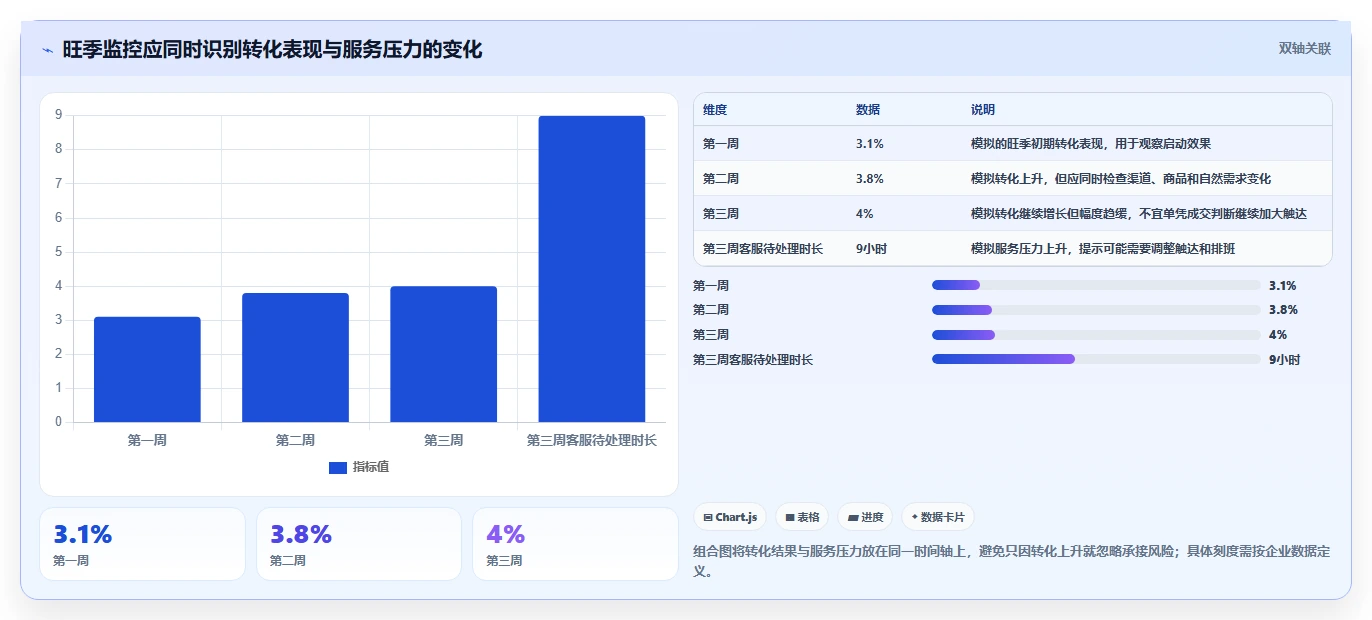Screen dimensions: 1372x620
Task: Open the 3.1% 第一周 data card
Action: pyautogui.click(x=142, y=544)
